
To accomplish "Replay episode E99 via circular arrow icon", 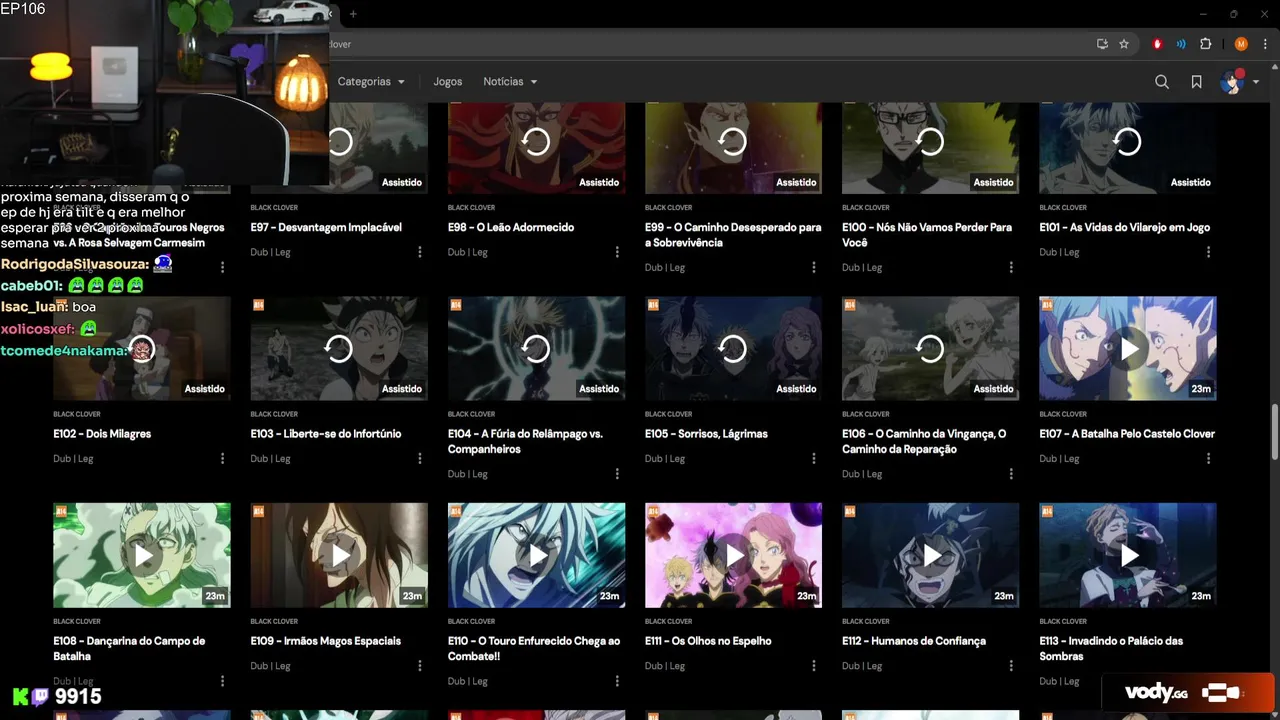I will [733, 142].
